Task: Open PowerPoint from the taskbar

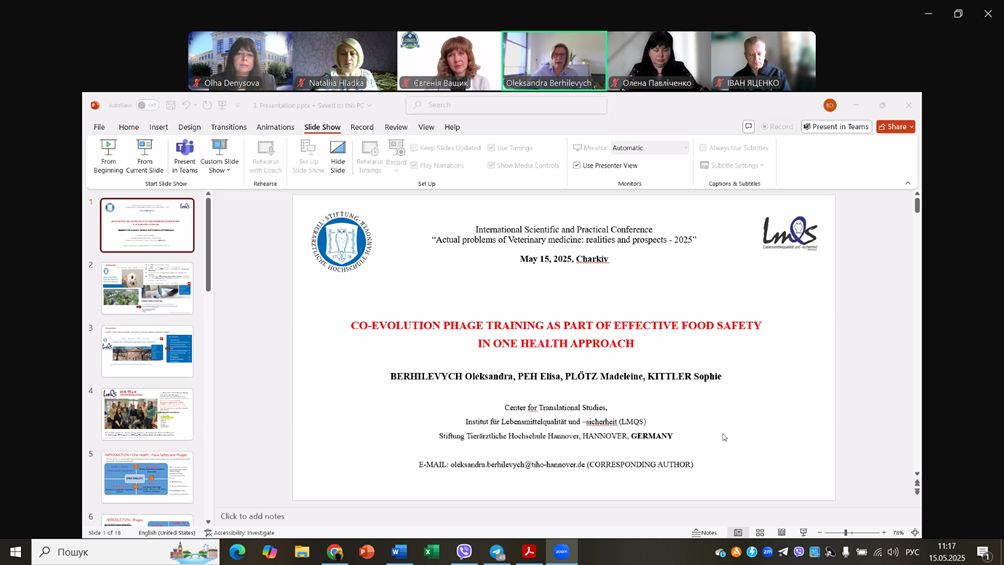Action: 366,552
